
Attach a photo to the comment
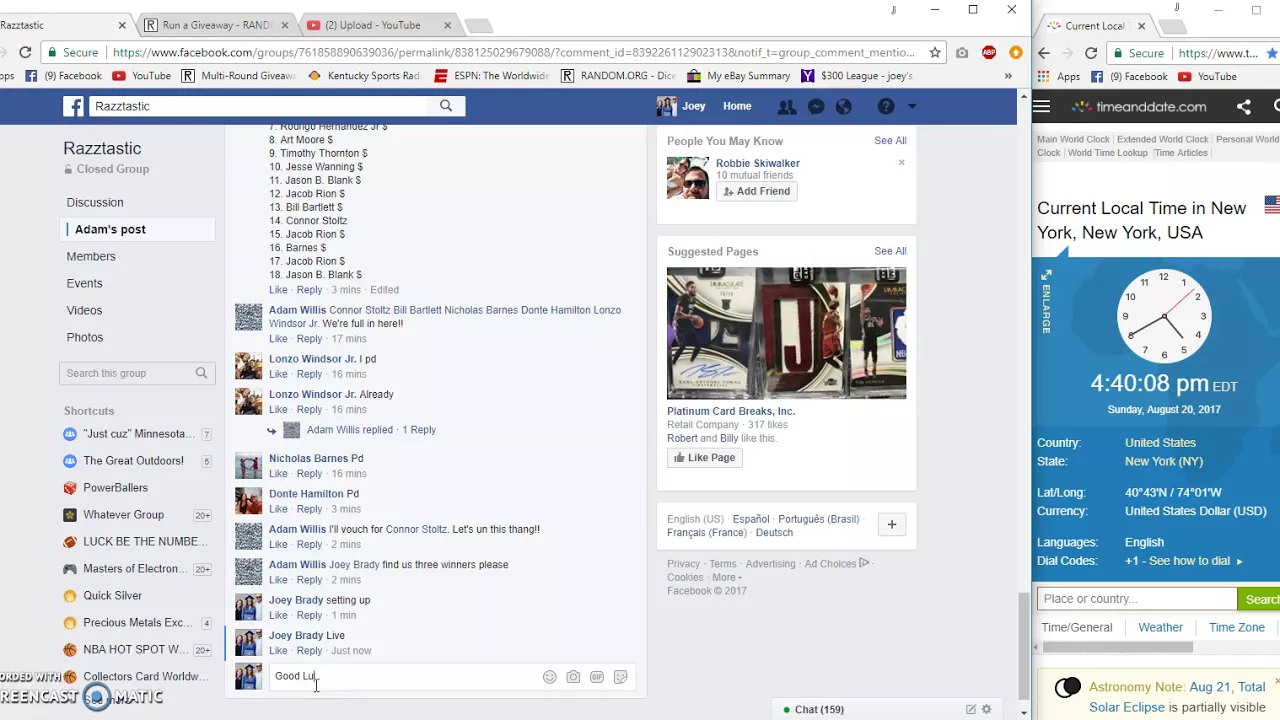pyautogui.click(x=573, y=677)
